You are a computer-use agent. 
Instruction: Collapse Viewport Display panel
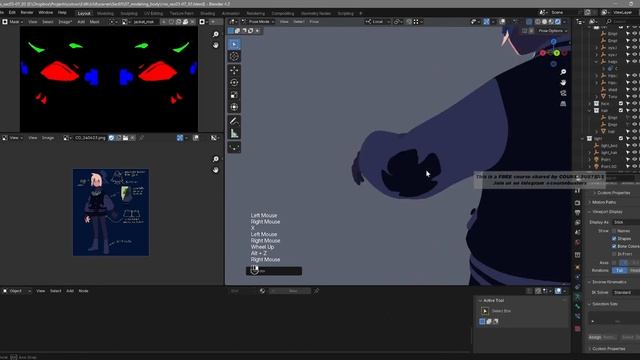tap(607, 212)
